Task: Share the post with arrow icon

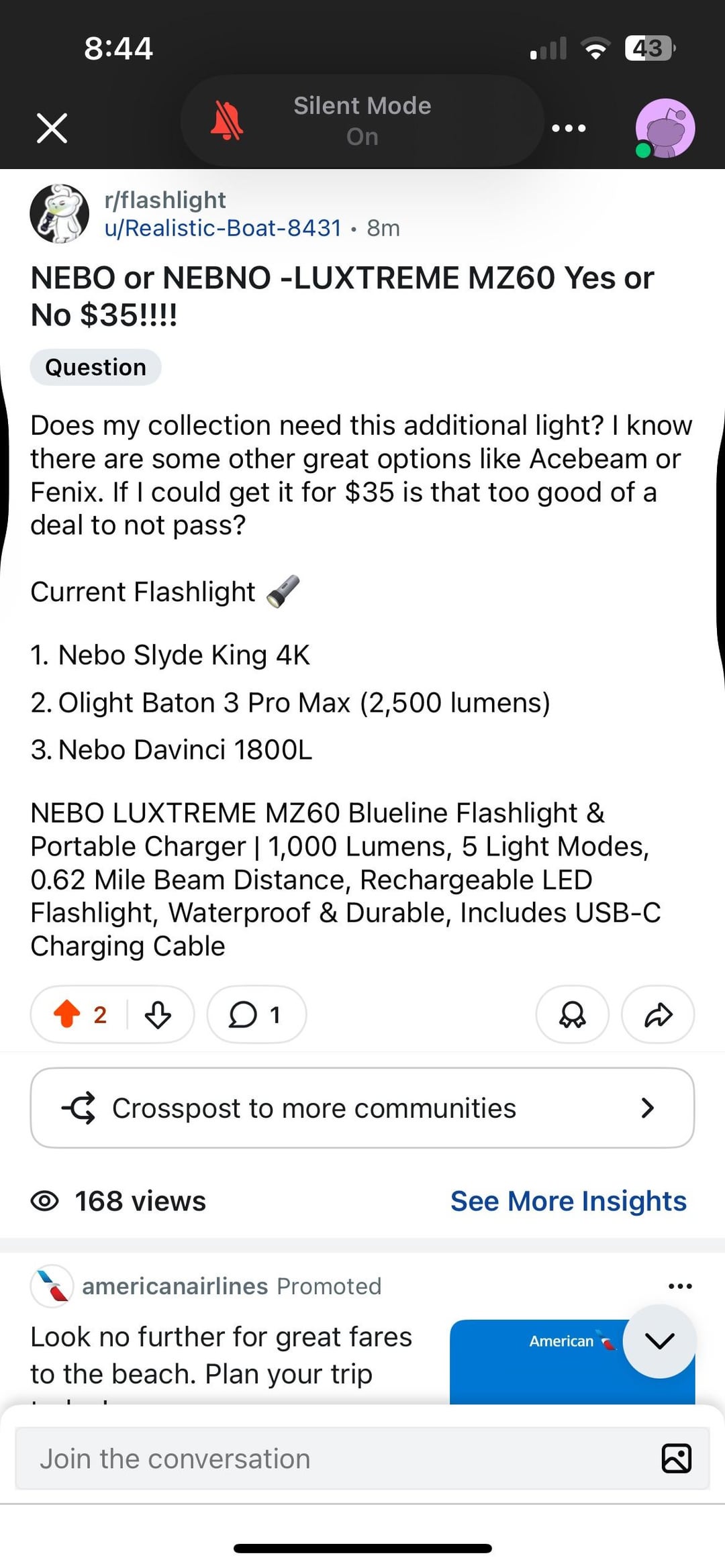Action: pos(658,1014)
